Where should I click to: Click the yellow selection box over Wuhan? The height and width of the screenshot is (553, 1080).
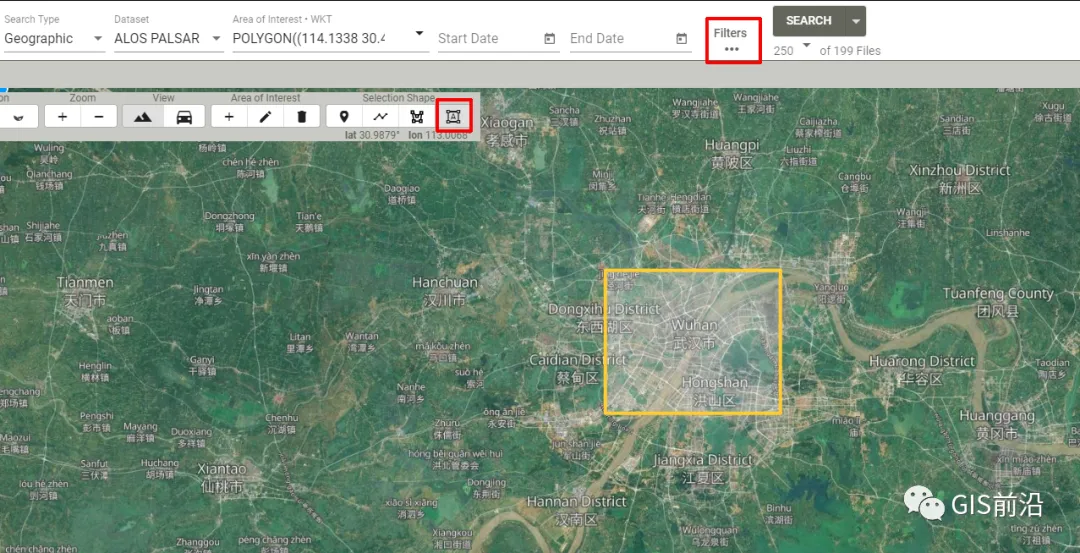[x=693, y=342]
